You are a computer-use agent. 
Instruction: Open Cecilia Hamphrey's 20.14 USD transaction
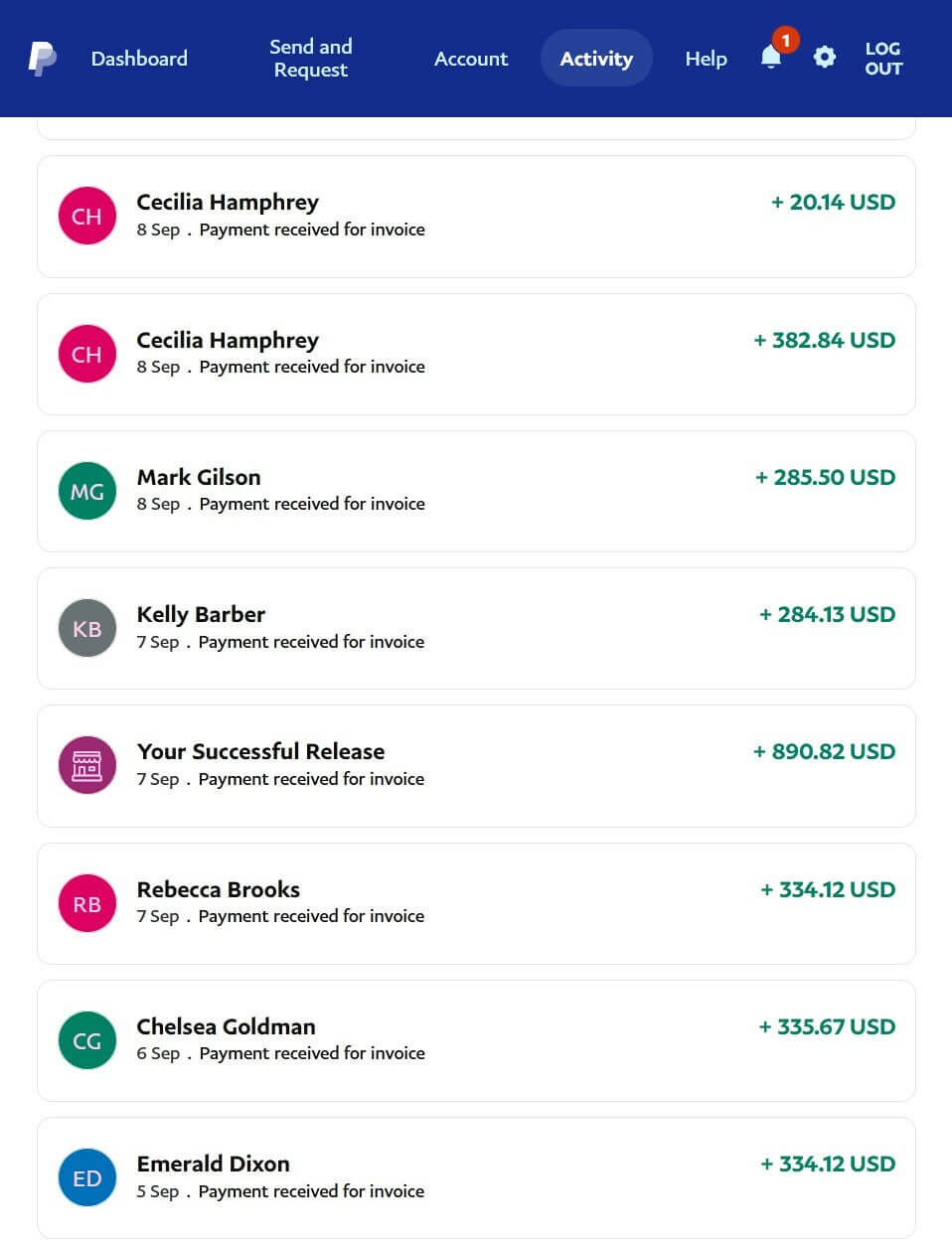pyautogui.click(x=476, y=217)
